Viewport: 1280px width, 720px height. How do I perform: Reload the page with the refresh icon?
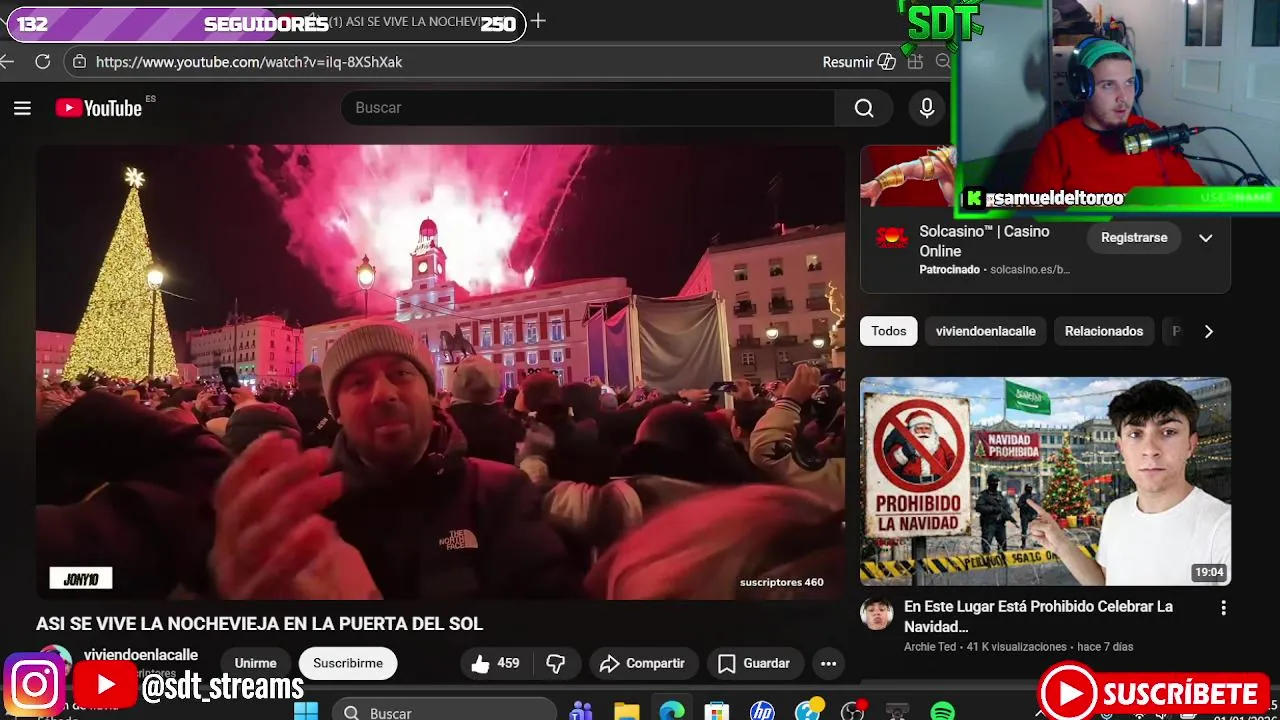pos(43,62)
